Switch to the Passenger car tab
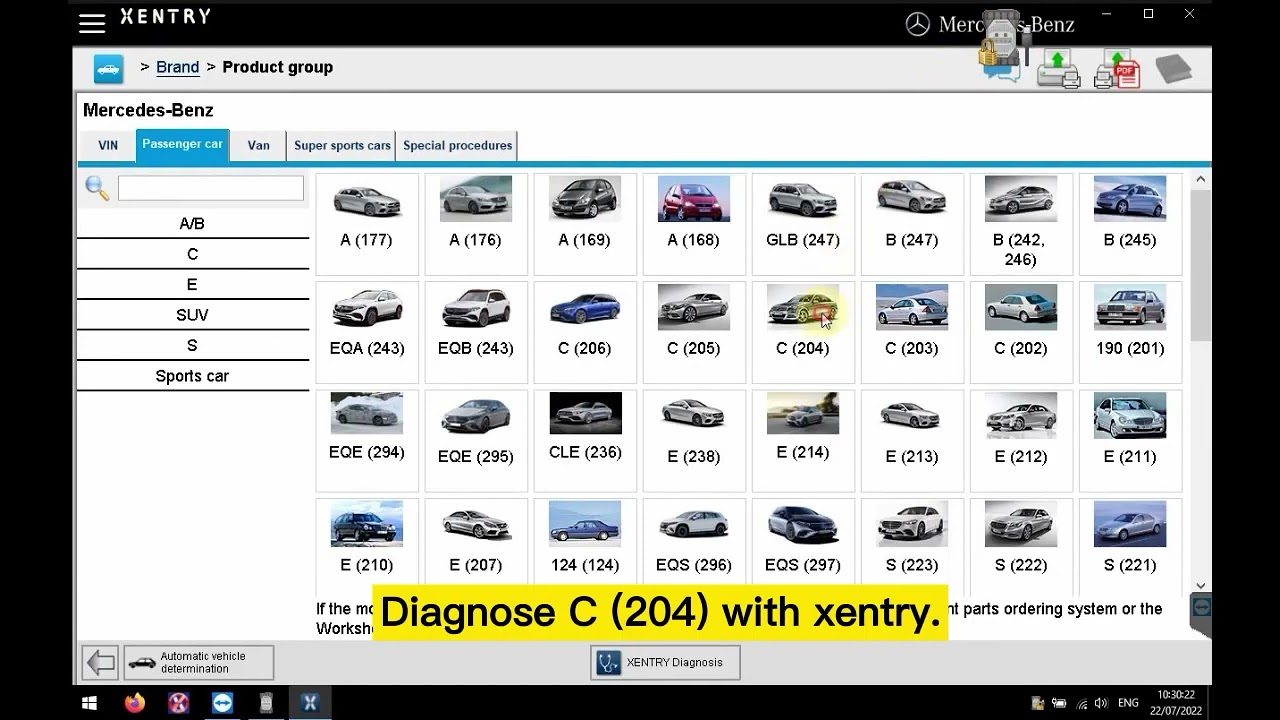This screenshot has width=1280, height=720. pos(182,144)
